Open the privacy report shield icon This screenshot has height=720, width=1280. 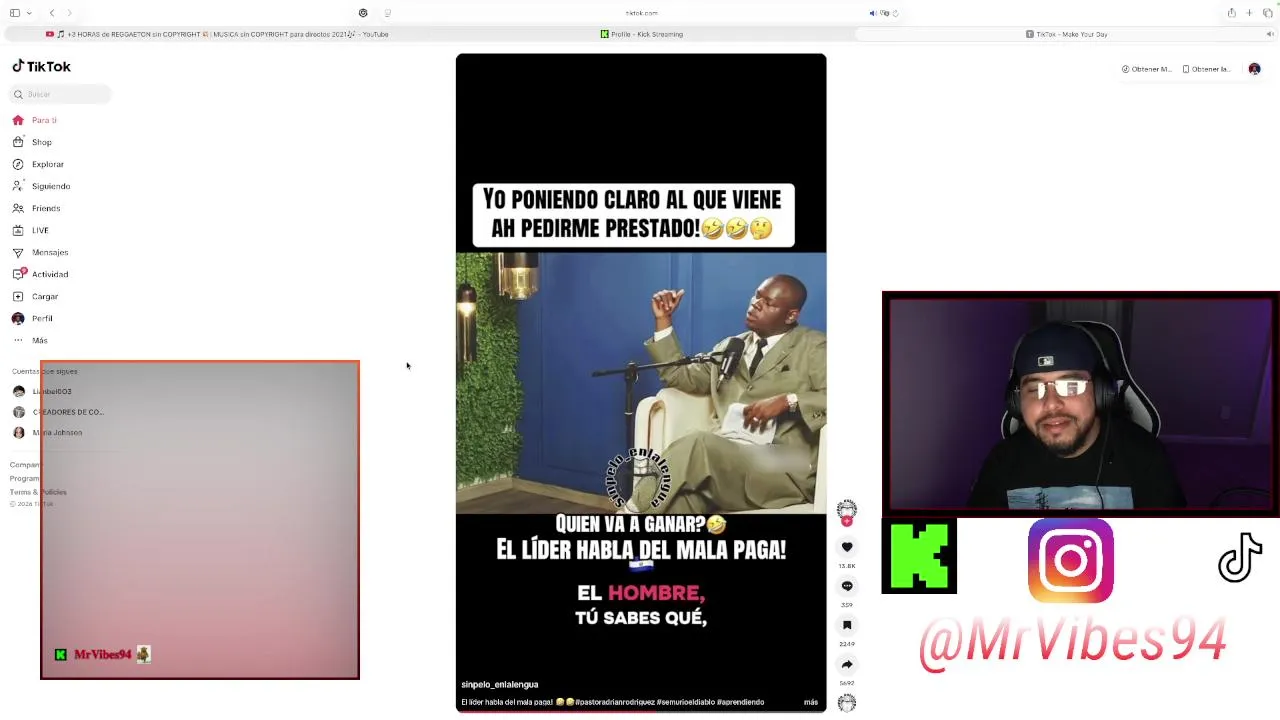tap(363, 13)
